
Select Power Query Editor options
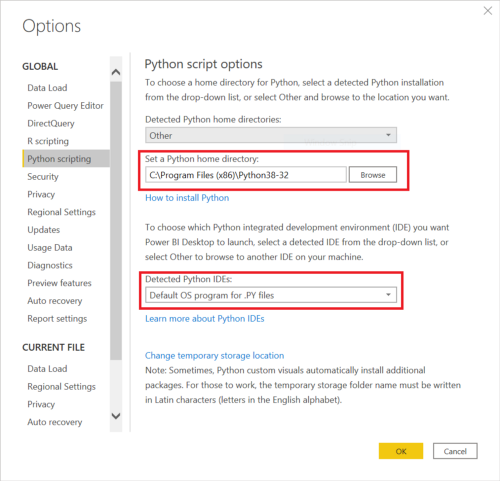(x=65, y=106)
